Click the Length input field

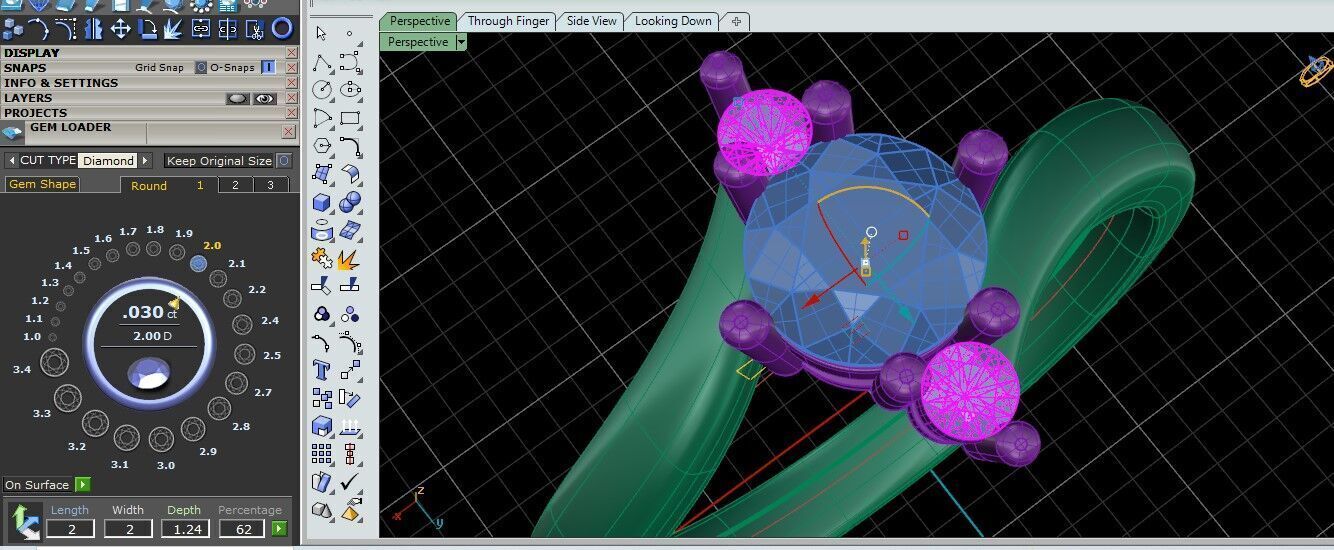[70, 528]
